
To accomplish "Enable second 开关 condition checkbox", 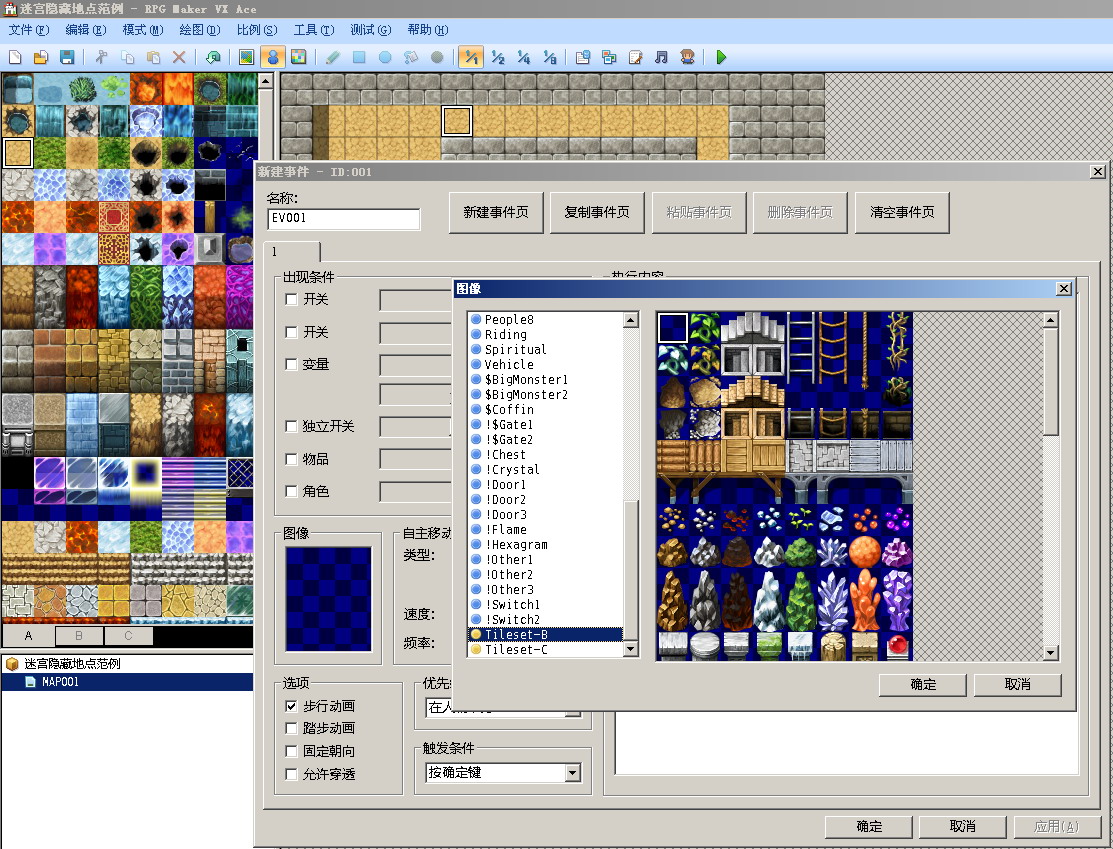I will [291, 332].
